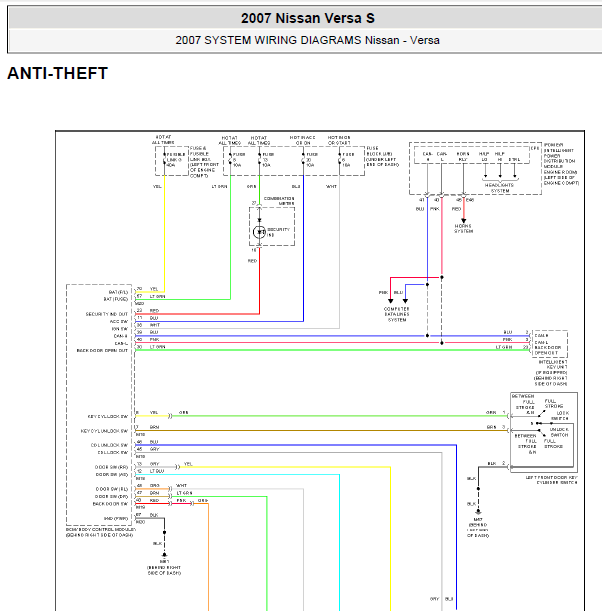The width and height of the screenshot is (602, 611).
Task: Click the "HORNS SYSTEM" label
Action: [463, 229]
